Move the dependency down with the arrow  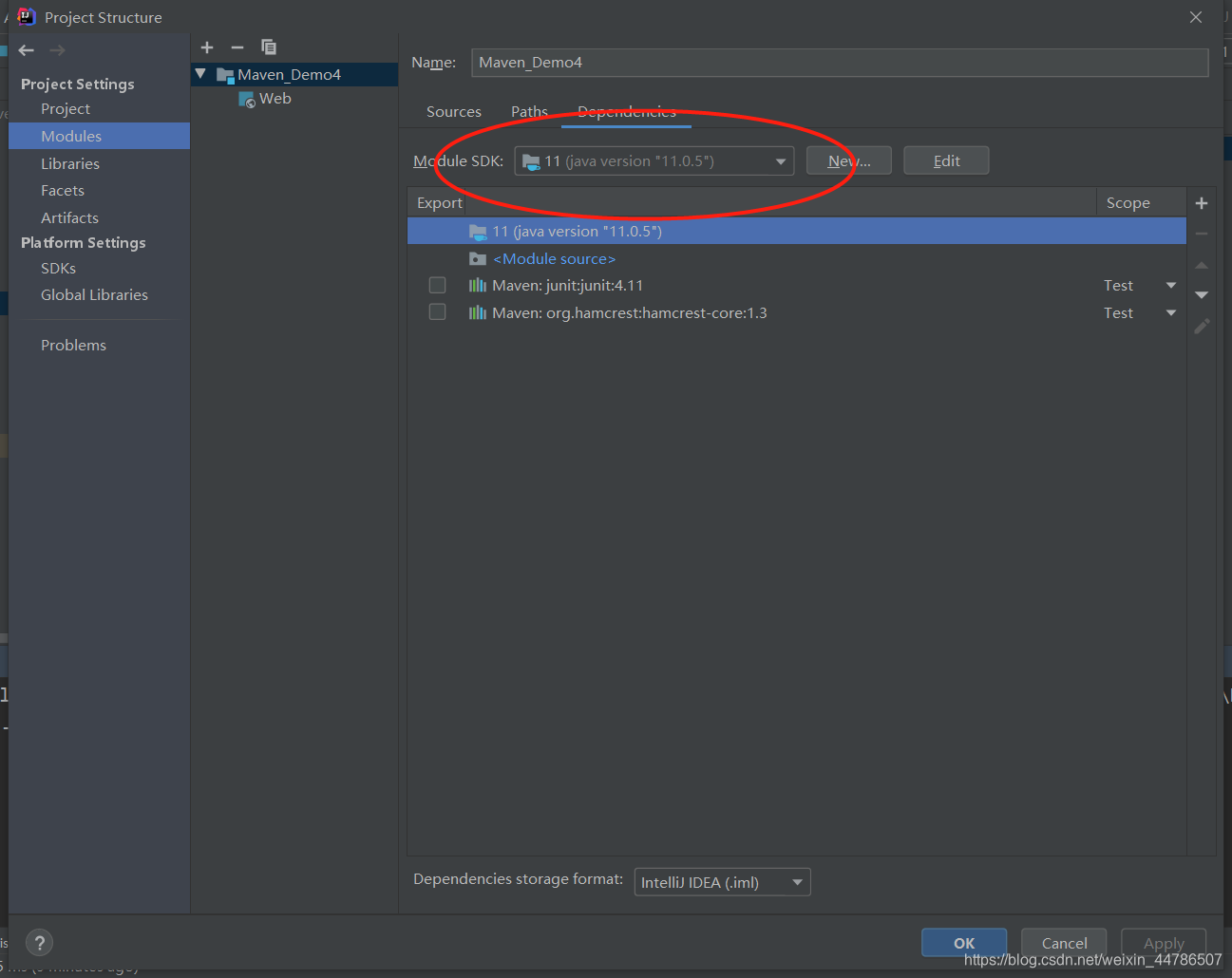coord(1202,295)
